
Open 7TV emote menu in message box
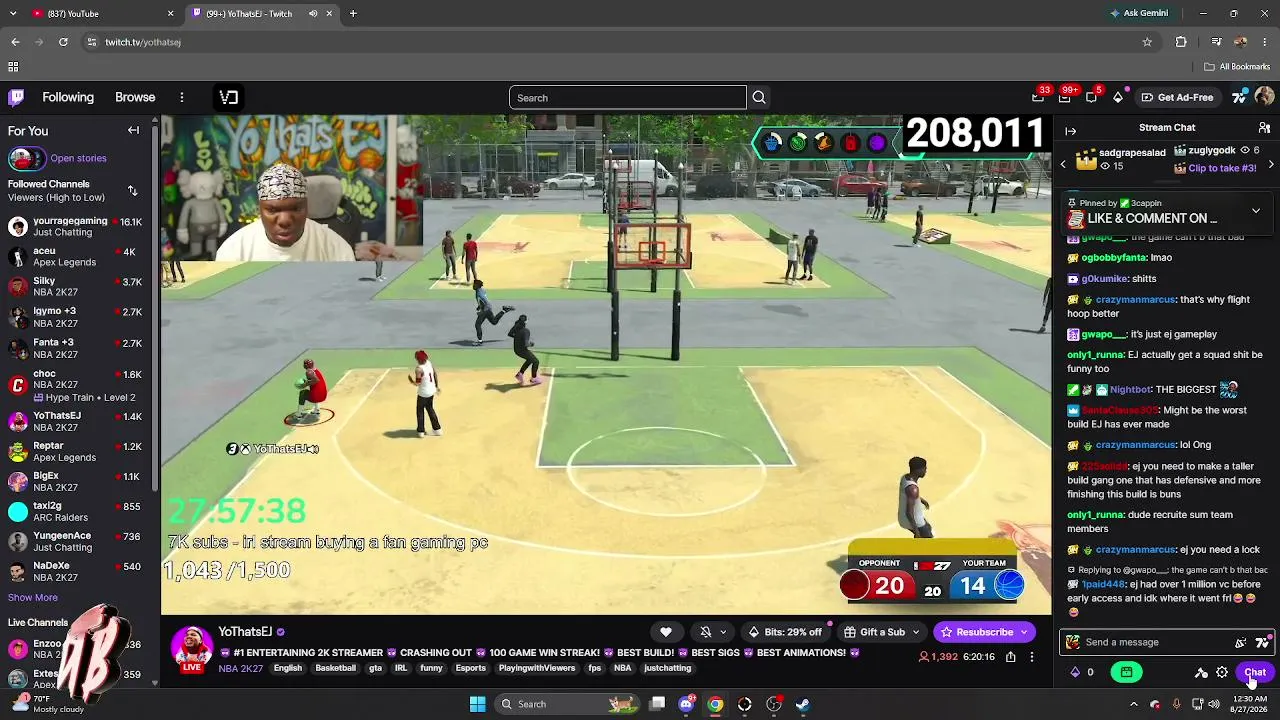(x=1262, y=642)
